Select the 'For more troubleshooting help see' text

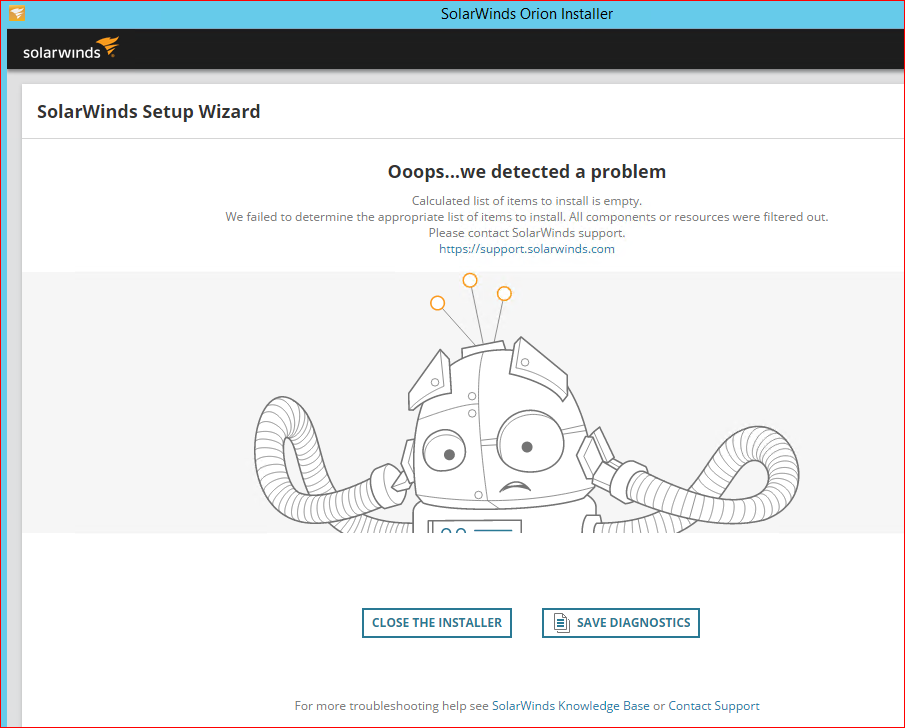tap(391, 705)
